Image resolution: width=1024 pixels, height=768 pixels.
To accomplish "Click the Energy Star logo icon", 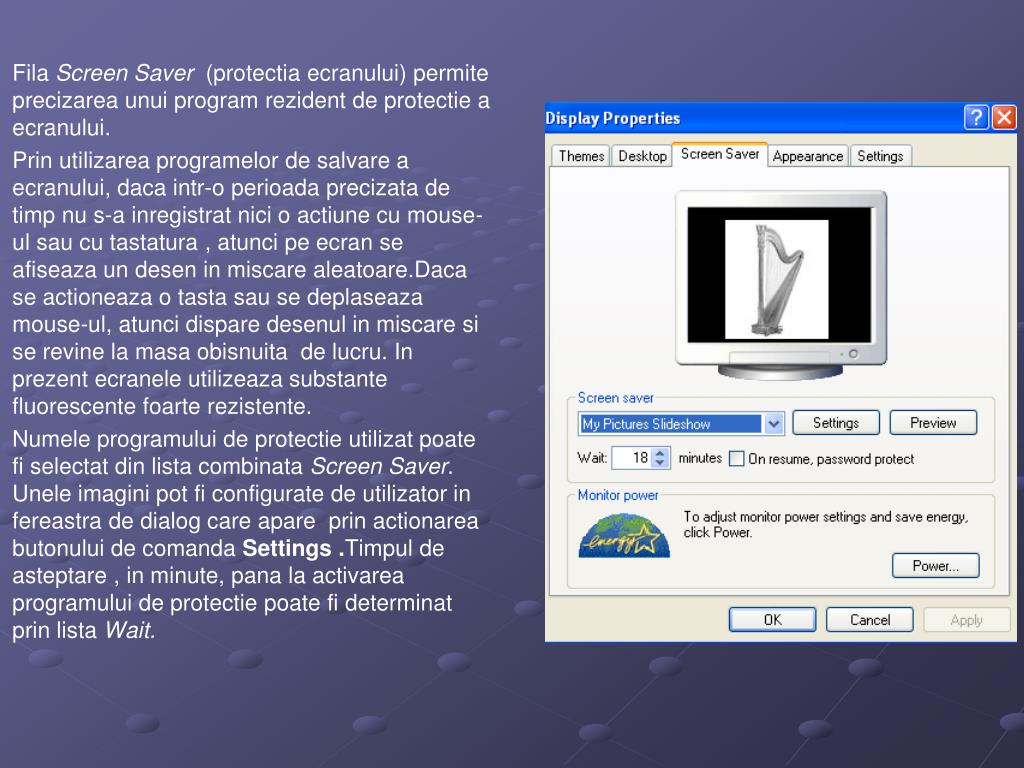I will click(x=624, y=536).
